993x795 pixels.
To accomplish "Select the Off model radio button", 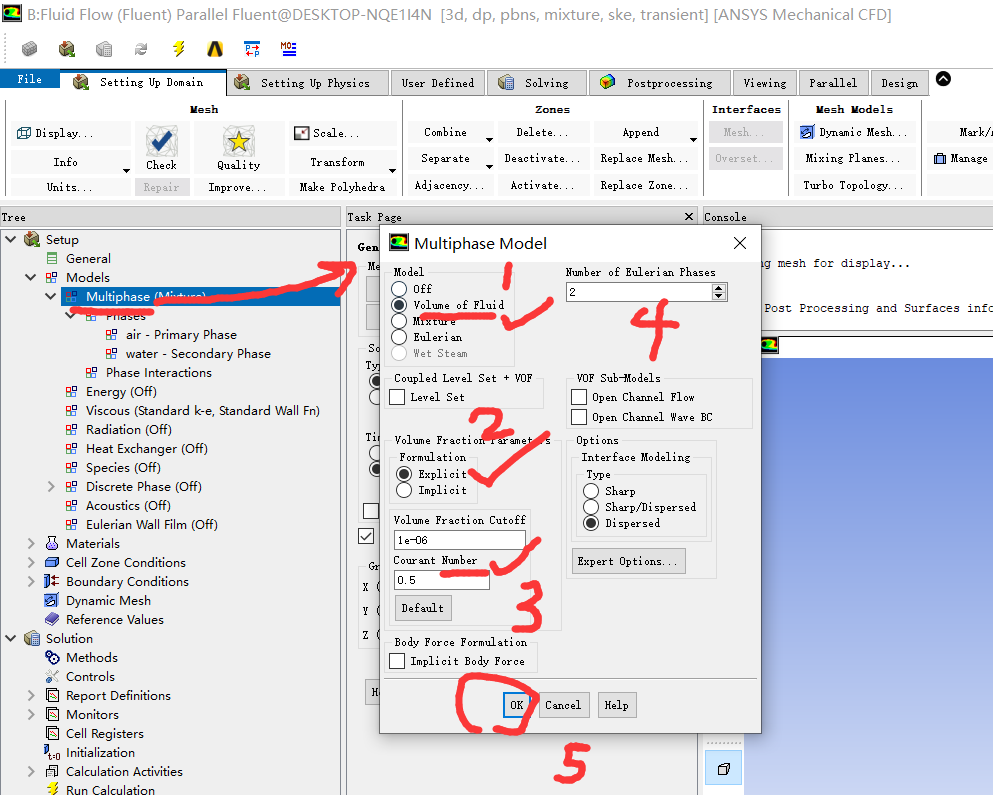I will (x=399, y=289).
